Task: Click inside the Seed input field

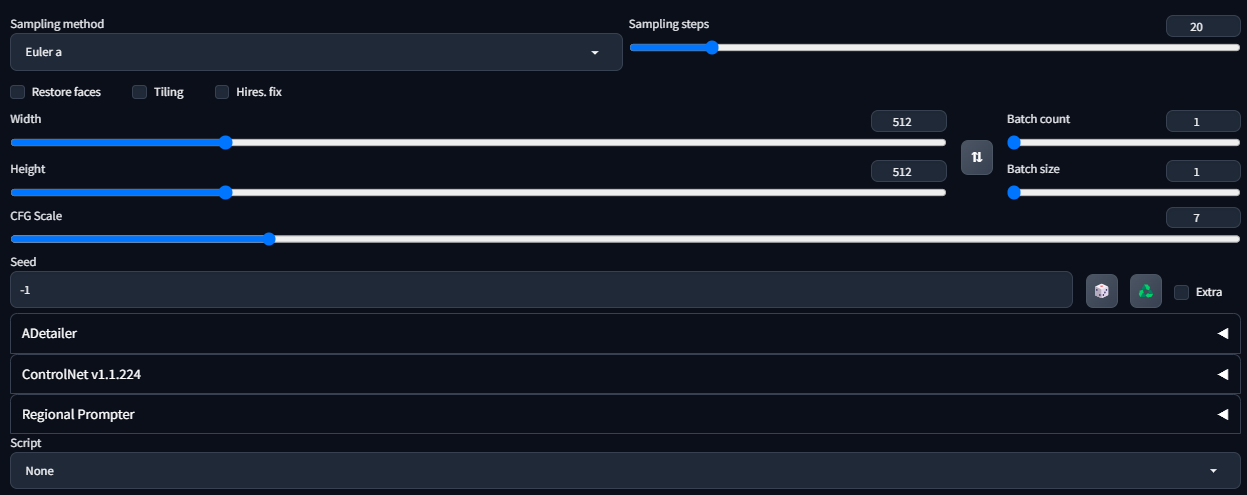Action: pyautogui.click(x=541, y=290)
